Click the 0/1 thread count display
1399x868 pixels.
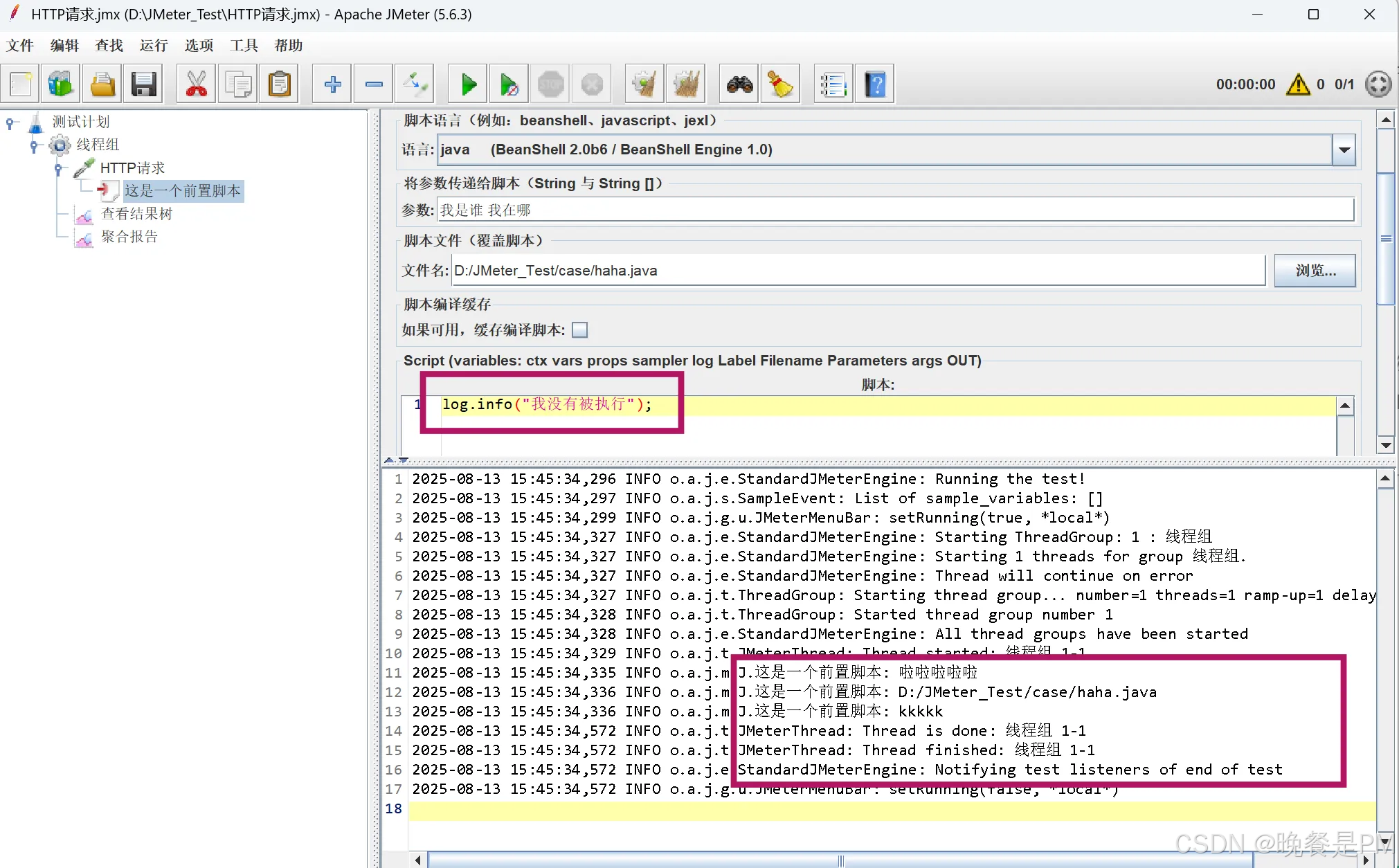(x=1344, y=84)
